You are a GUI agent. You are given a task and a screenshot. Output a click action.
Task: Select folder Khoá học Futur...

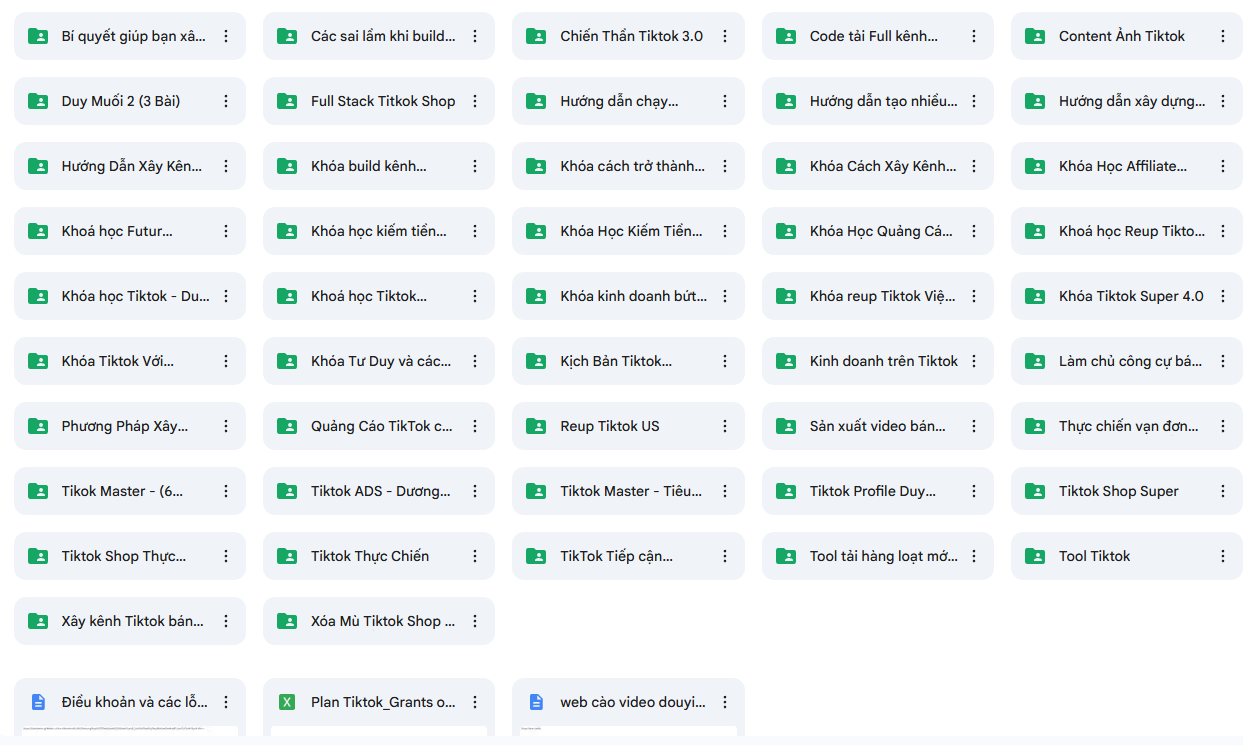130,231
